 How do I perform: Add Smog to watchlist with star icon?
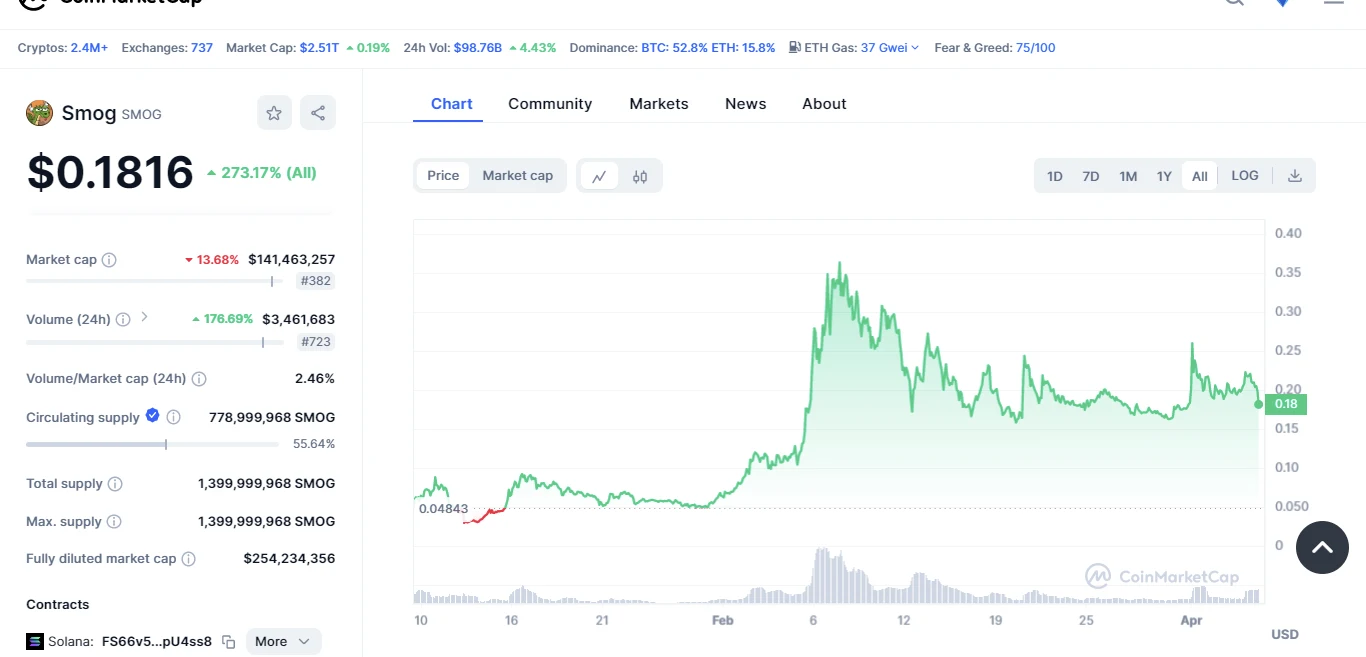[x=274, y=113]
